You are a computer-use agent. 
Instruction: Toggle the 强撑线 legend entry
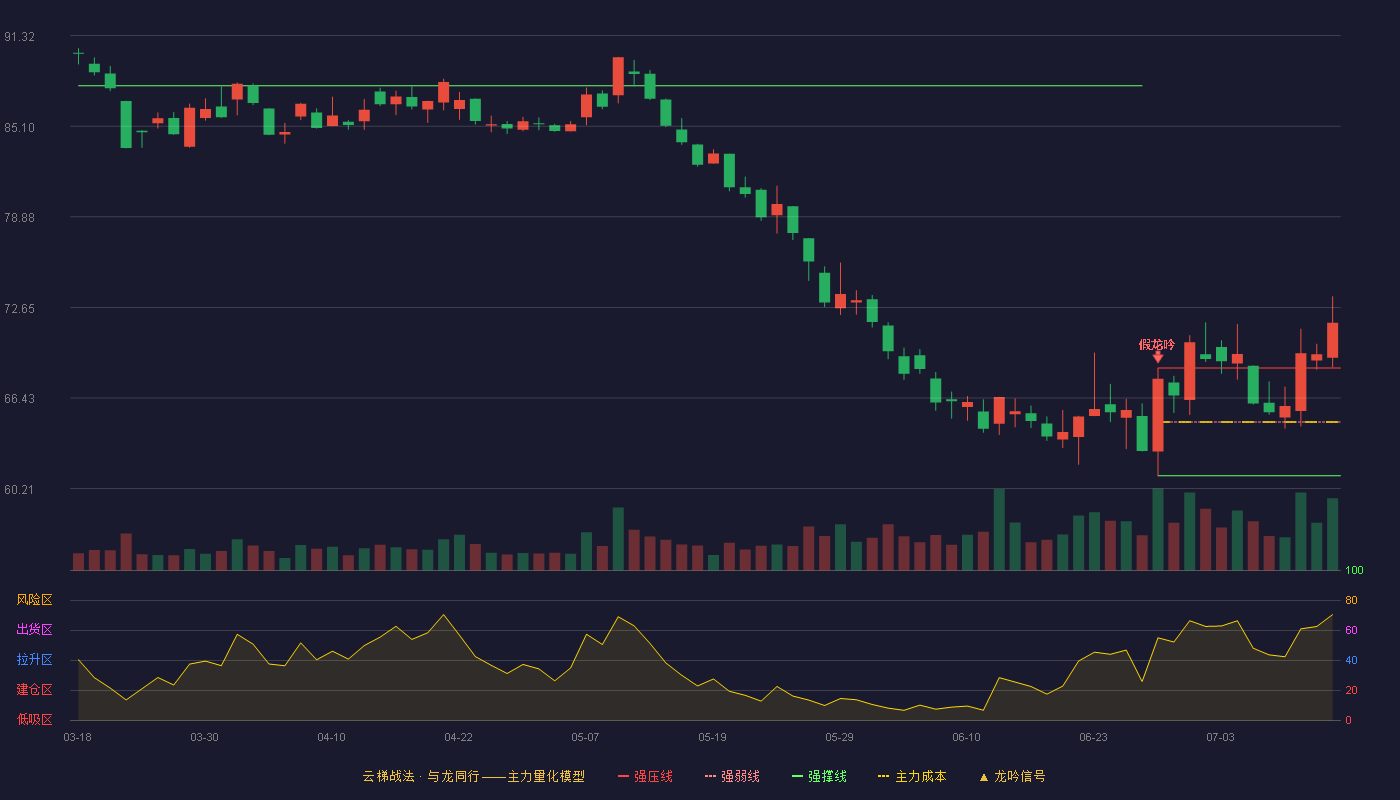(819, 776)
